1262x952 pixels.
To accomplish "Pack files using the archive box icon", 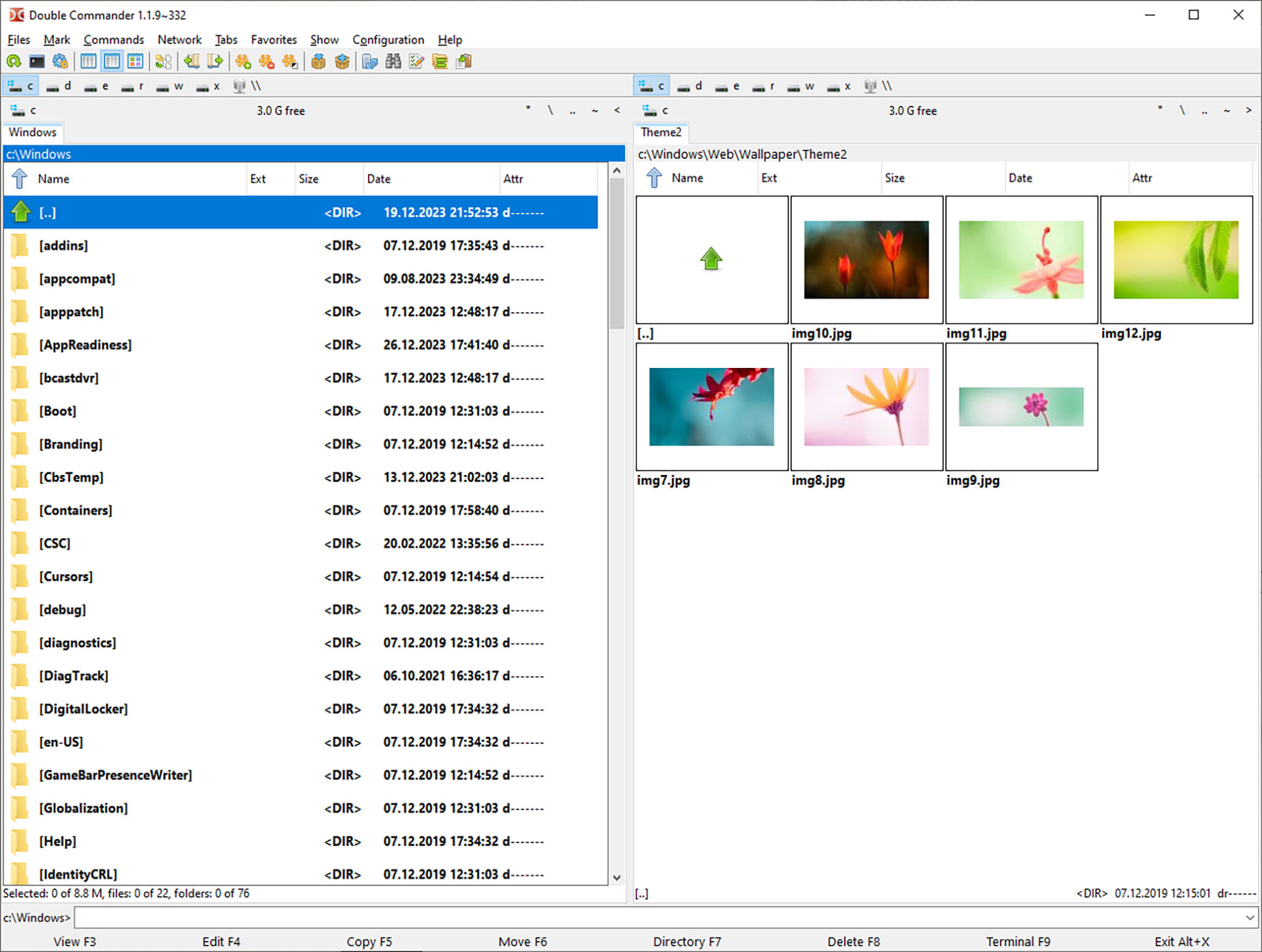I will [x=318, y=61].
